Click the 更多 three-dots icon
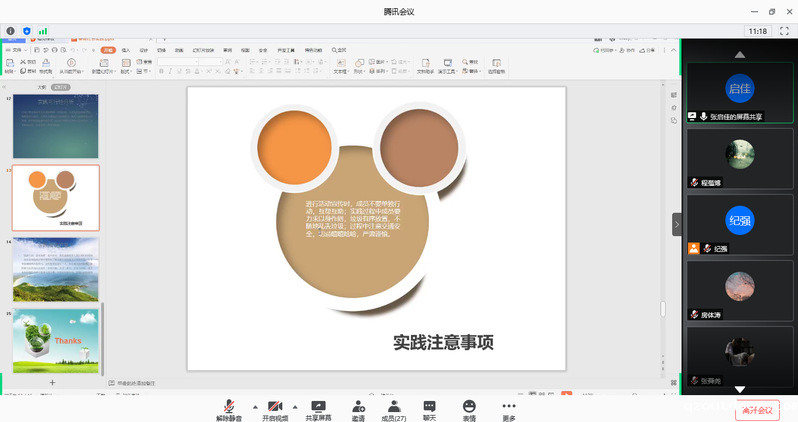The image size is (798, 422). [509, 406]
